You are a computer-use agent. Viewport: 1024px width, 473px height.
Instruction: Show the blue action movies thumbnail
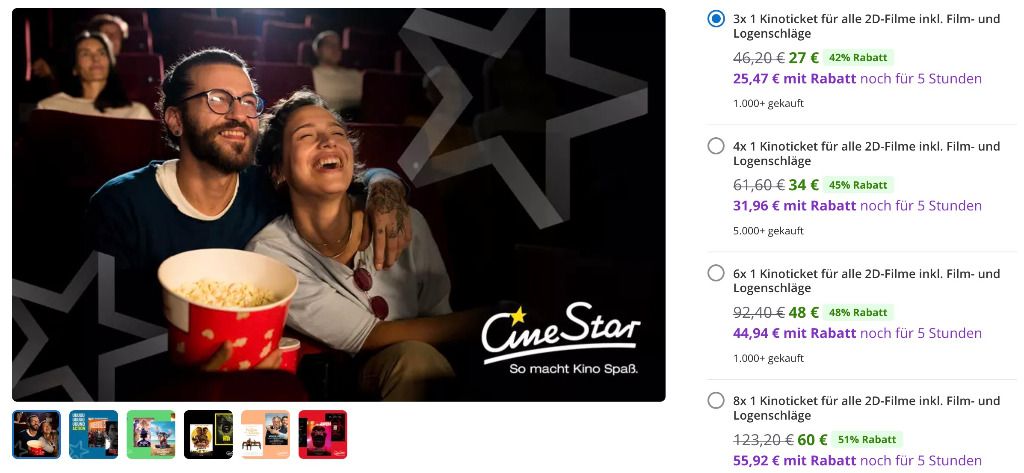point(93,434)
